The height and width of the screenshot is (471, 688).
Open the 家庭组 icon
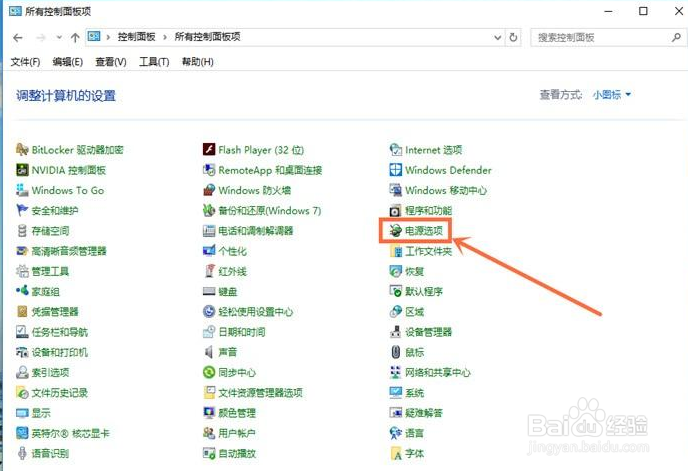pyautogui.click(x=22, y=291)
